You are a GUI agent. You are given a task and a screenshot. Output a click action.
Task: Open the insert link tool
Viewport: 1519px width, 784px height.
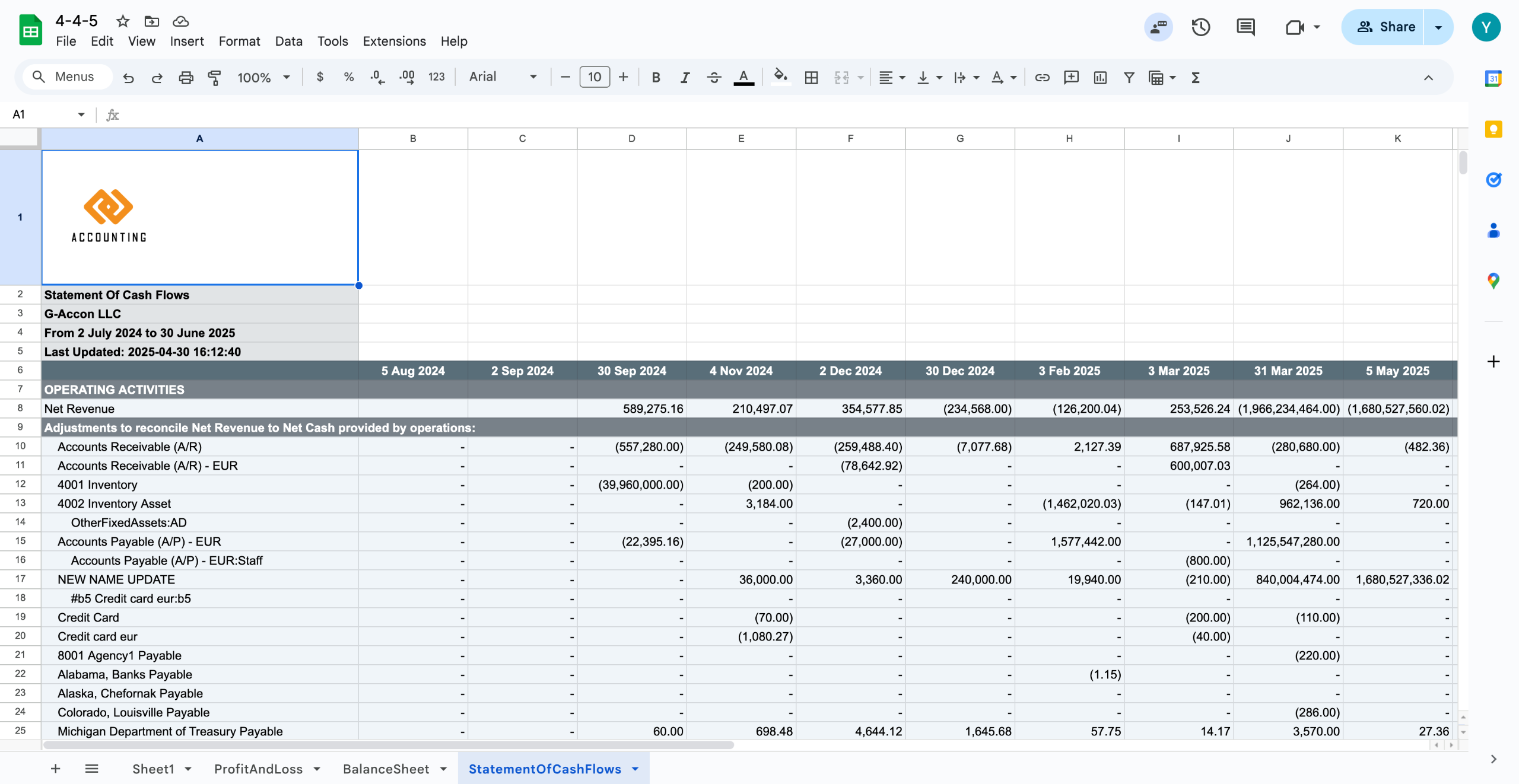(x=1042, y=77)
